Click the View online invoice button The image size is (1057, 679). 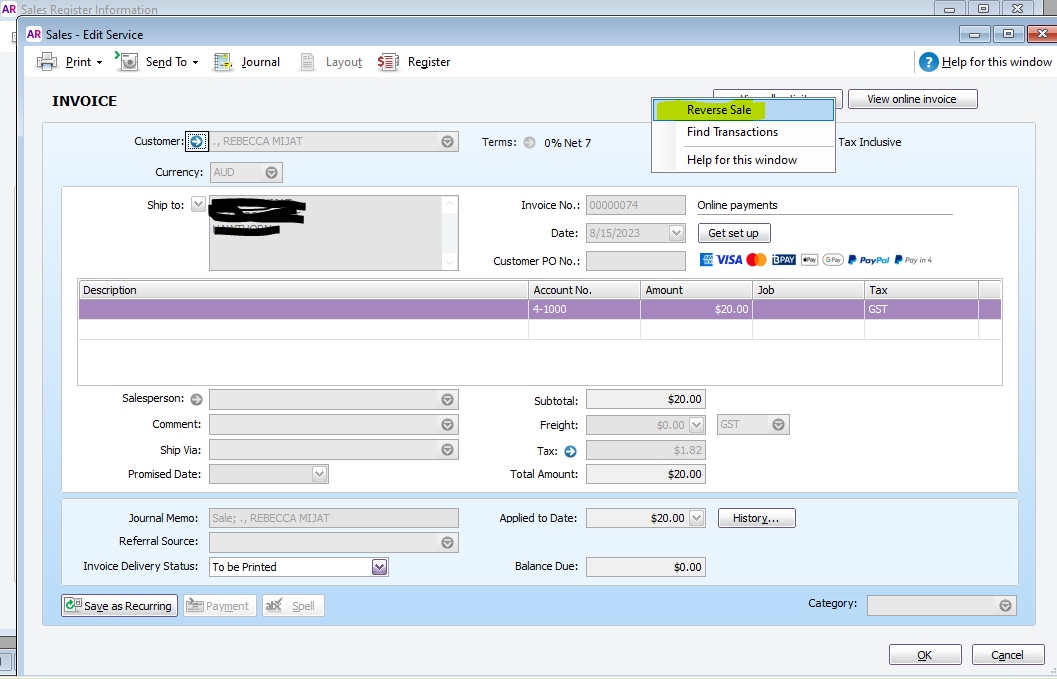(911, 99)
